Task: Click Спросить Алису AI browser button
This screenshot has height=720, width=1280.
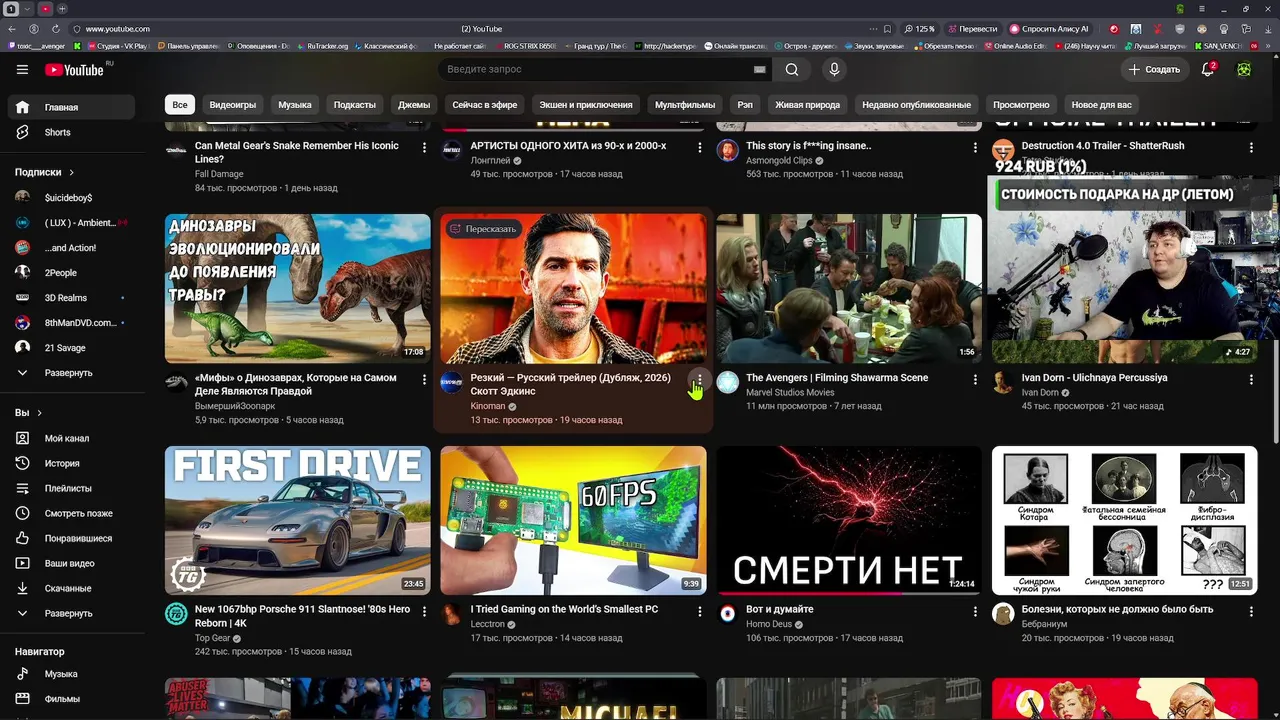Action: (x=1049, y=29)
